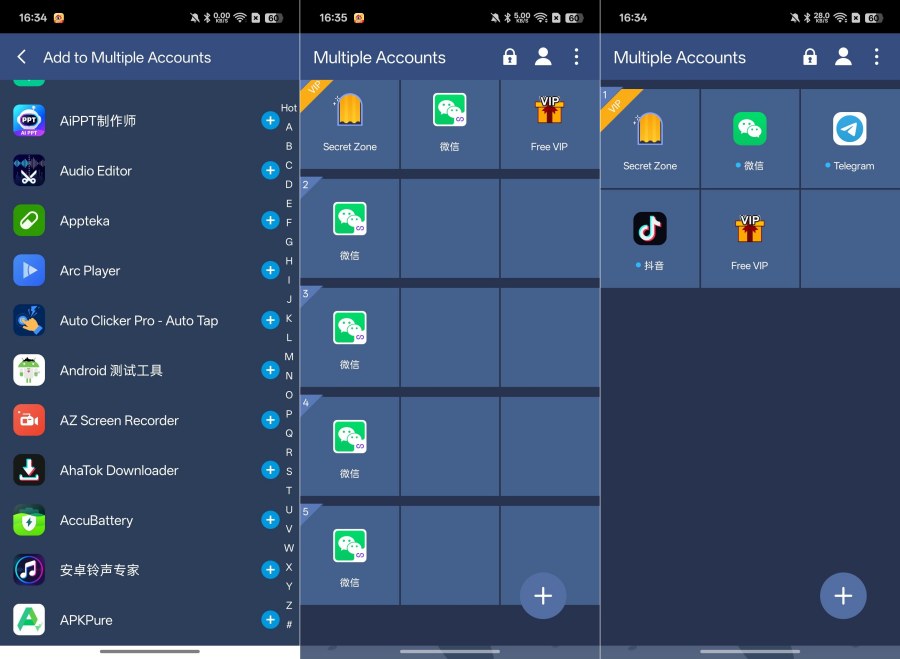Add APKPure with its plus button
The width and height of the screenshot is (900, 659).
270,620
